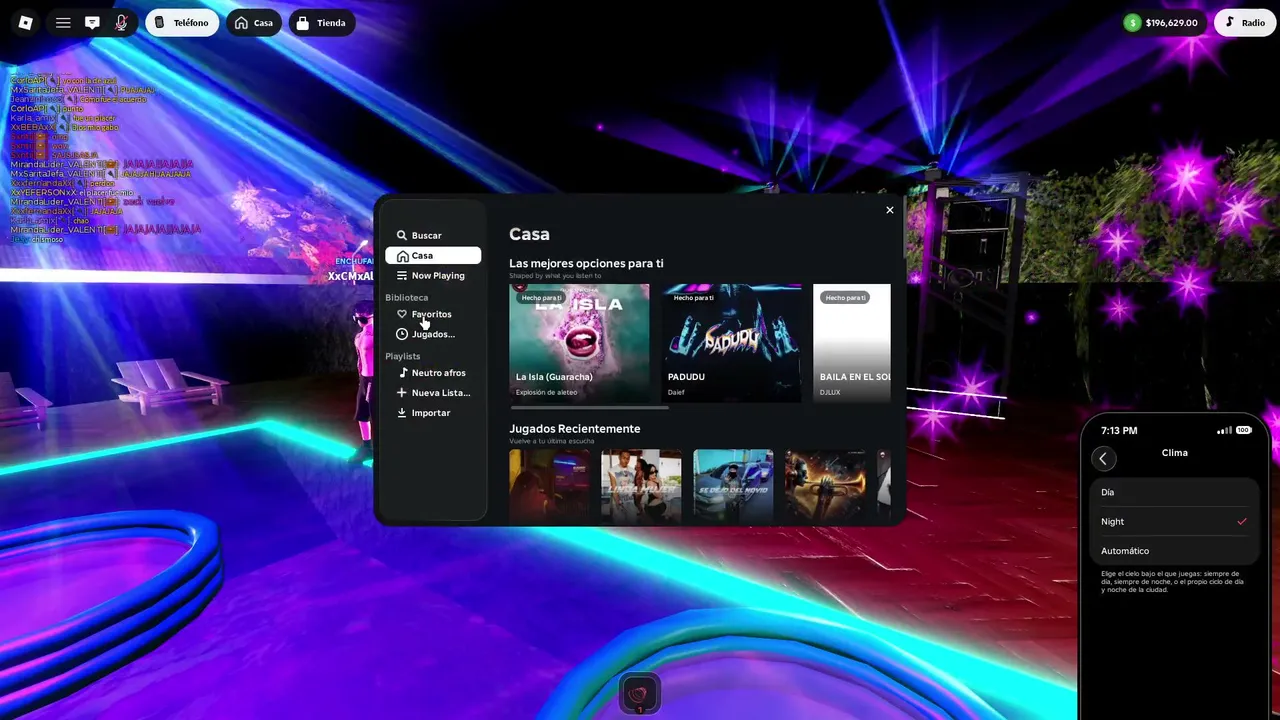Click the Biblioteca section label

point(407,298)
